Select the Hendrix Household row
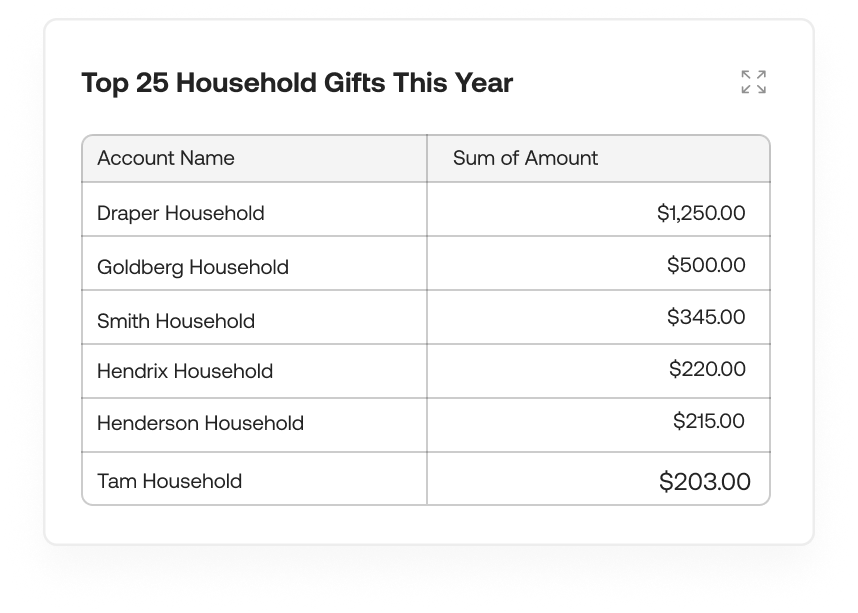 (185, 371)
